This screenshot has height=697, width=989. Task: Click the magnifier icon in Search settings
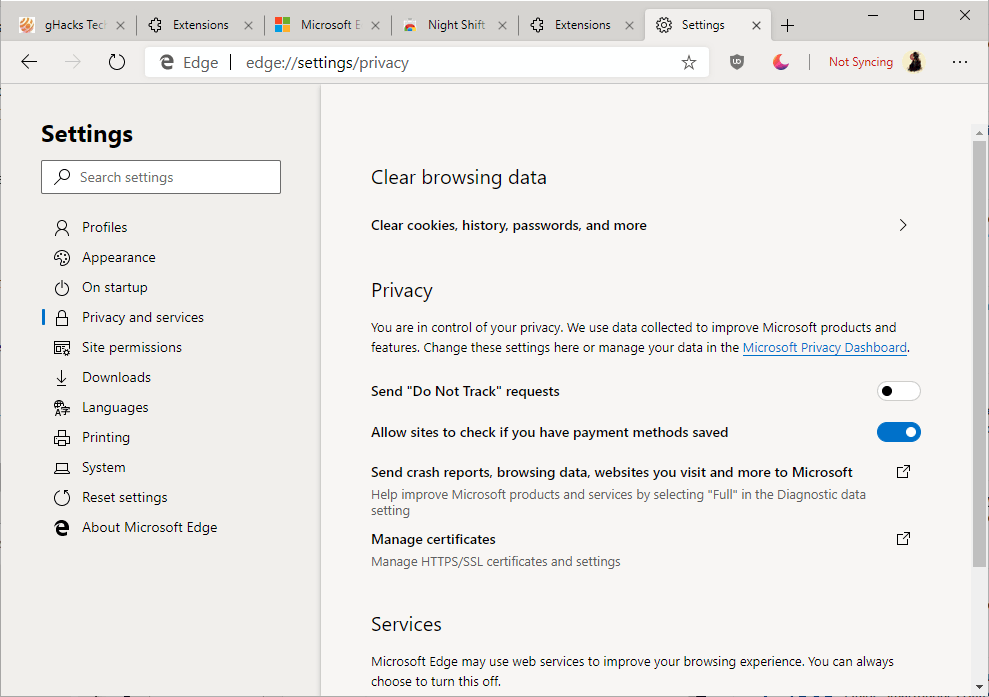[x=62, y=177]
